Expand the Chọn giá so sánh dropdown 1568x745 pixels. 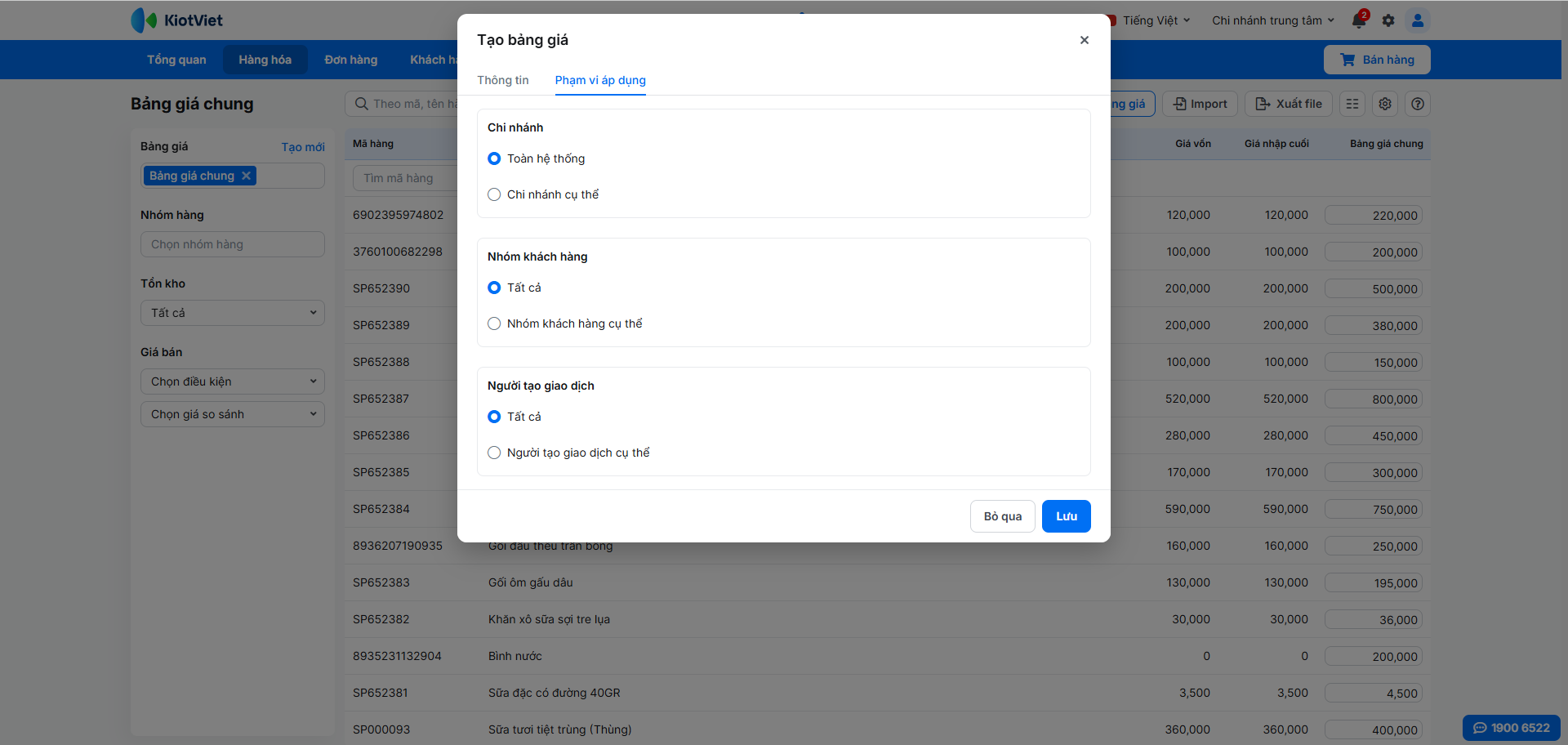(x=233, y=414)
